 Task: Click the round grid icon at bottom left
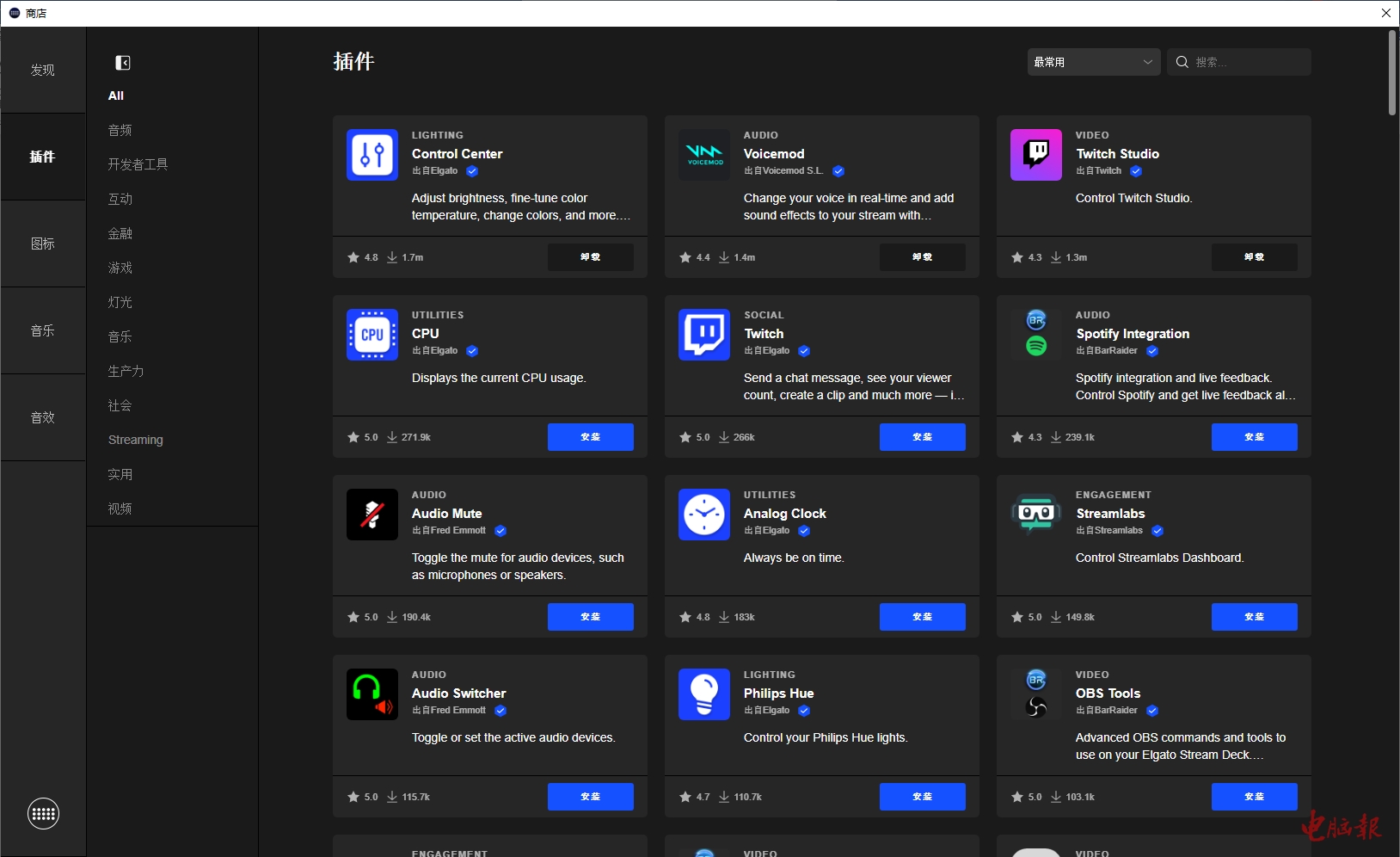coord(43,813)
